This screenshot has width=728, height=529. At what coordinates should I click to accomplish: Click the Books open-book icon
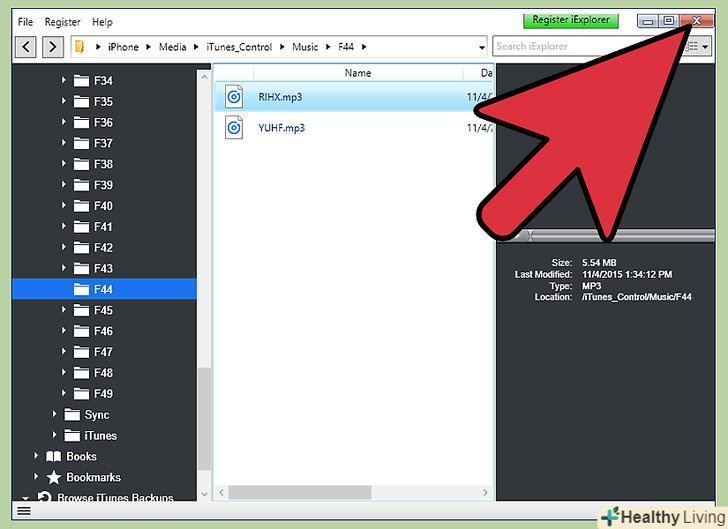(x=53, y=457)
